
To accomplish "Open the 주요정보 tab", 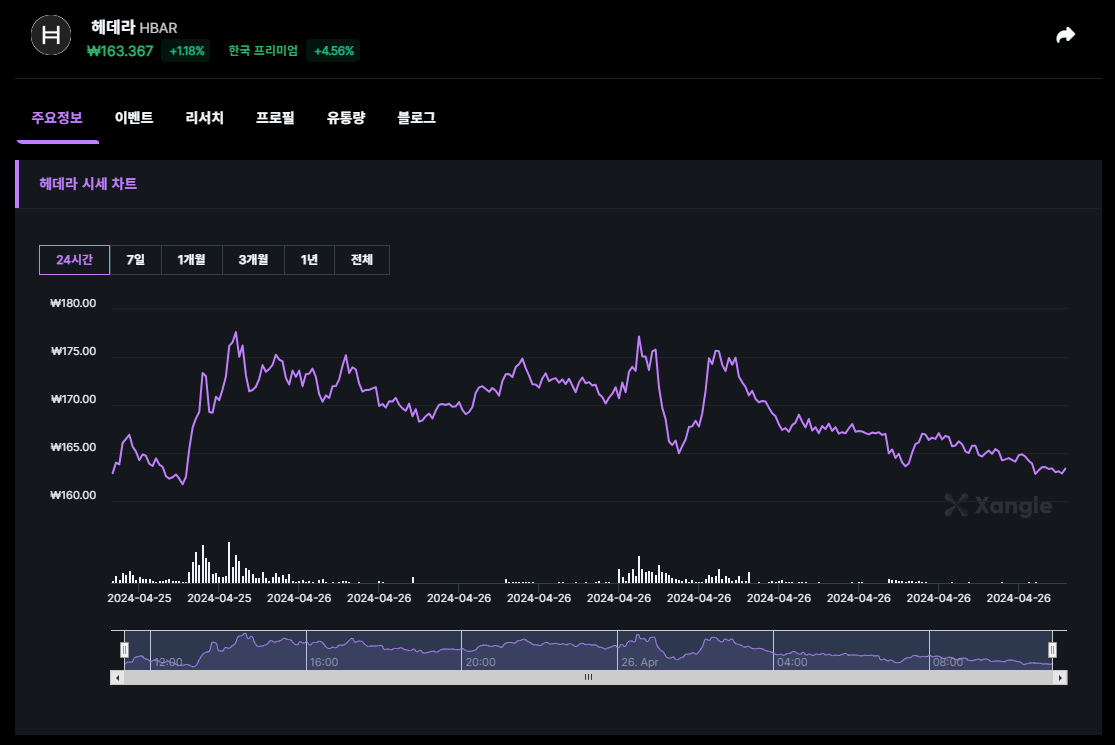I will click(57, 118).
